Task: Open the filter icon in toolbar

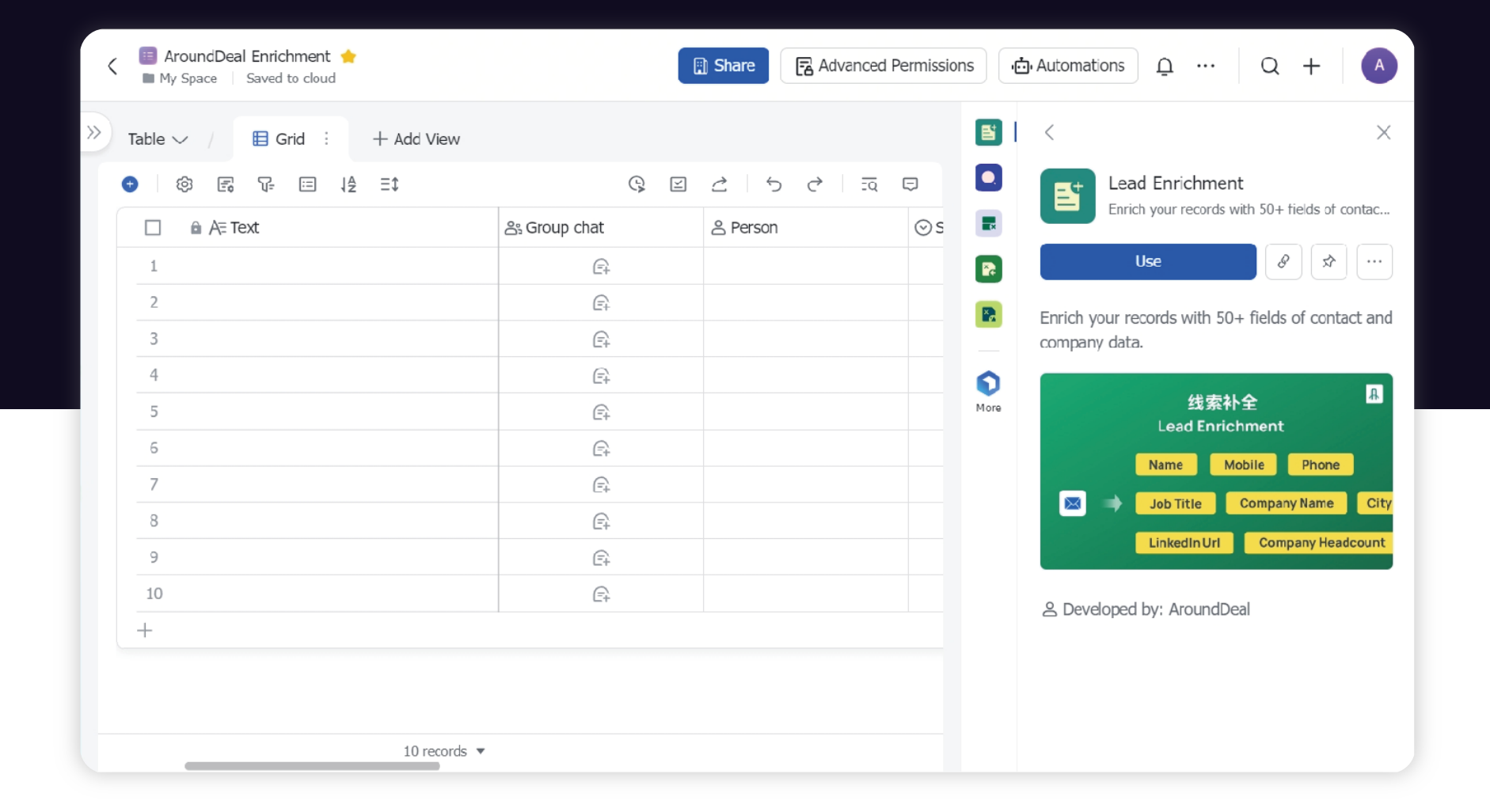Action: tap(266, 184)
